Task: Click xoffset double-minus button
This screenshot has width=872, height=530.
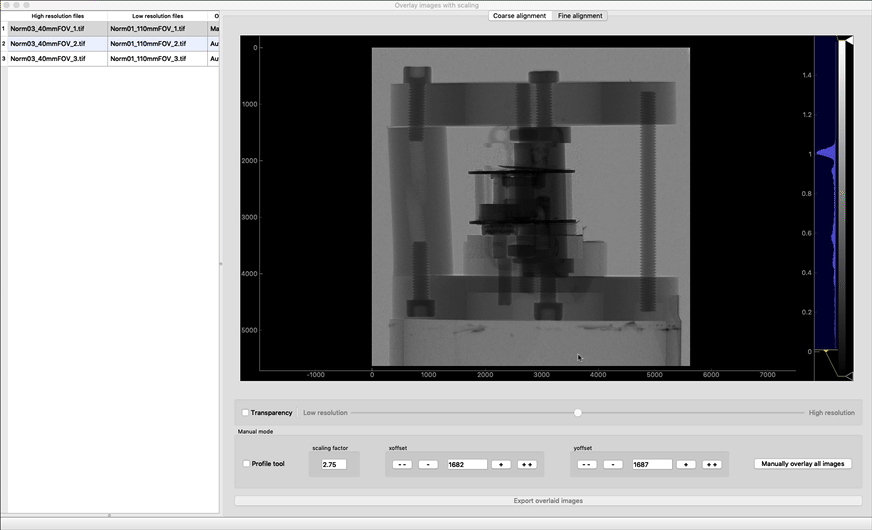Action: (401, 464)
